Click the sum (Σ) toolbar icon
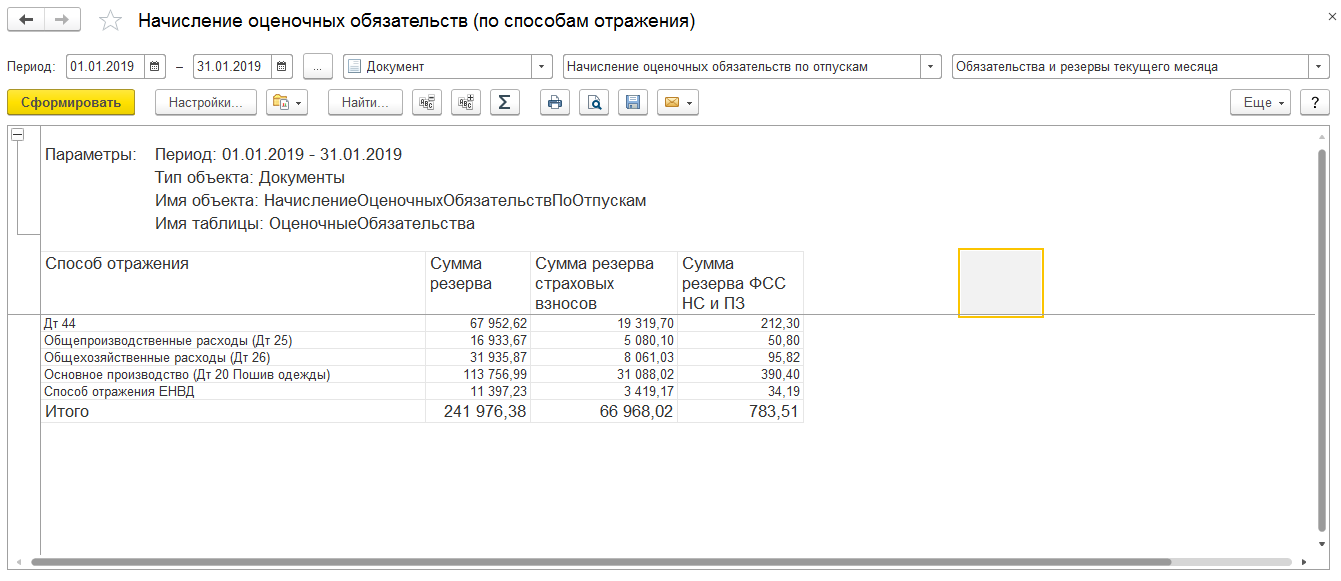Image resolution: width=1341 pixels, height=581 pixels. click(505, 102)
